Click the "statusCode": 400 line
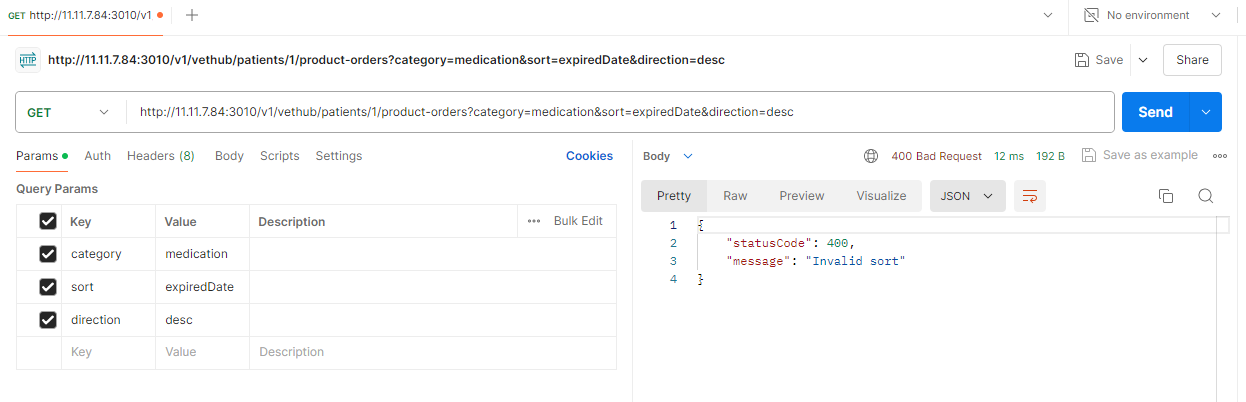 point(792,243)
